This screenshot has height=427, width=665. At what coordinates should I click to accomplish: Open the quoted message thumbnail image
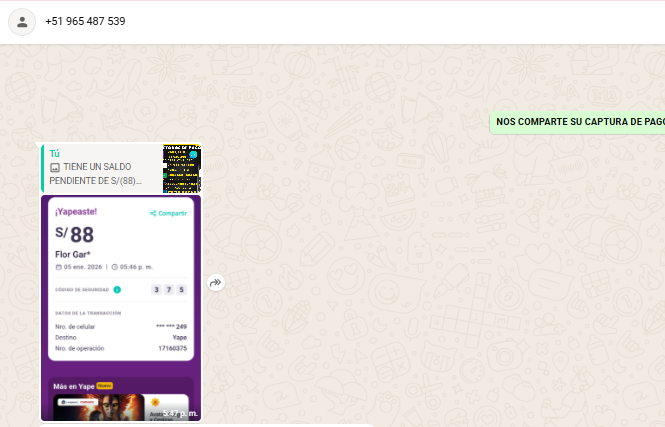[182, 168]
